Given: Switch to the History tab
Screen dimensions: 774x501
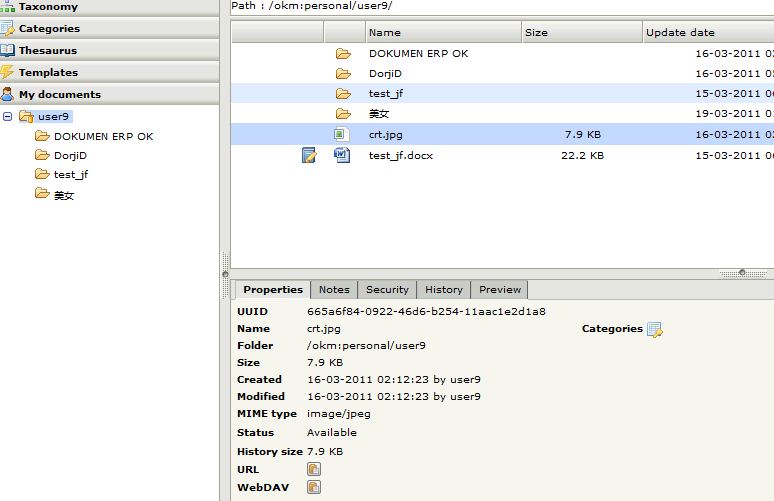Looking at the screenshot, I should pos(444,290).
